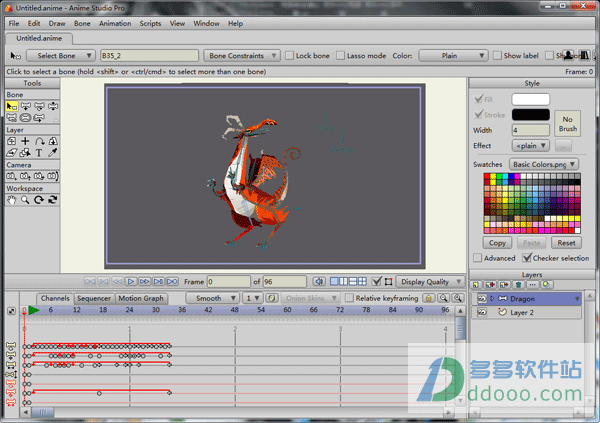
Task: Select the Layer 2 row in Layers
Action: (x=527, y=312)
